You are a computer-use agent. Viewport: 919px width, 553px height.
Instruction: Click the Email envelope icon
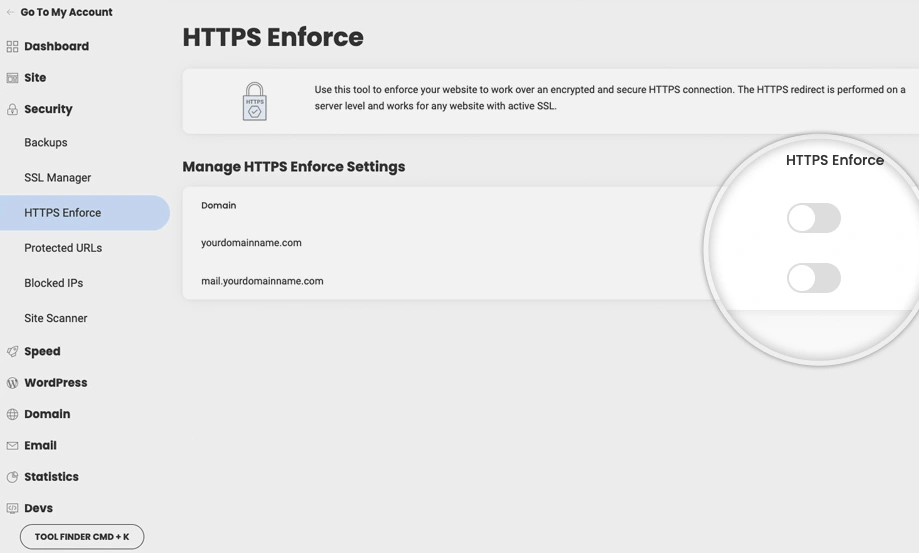(x=12, y=446)
